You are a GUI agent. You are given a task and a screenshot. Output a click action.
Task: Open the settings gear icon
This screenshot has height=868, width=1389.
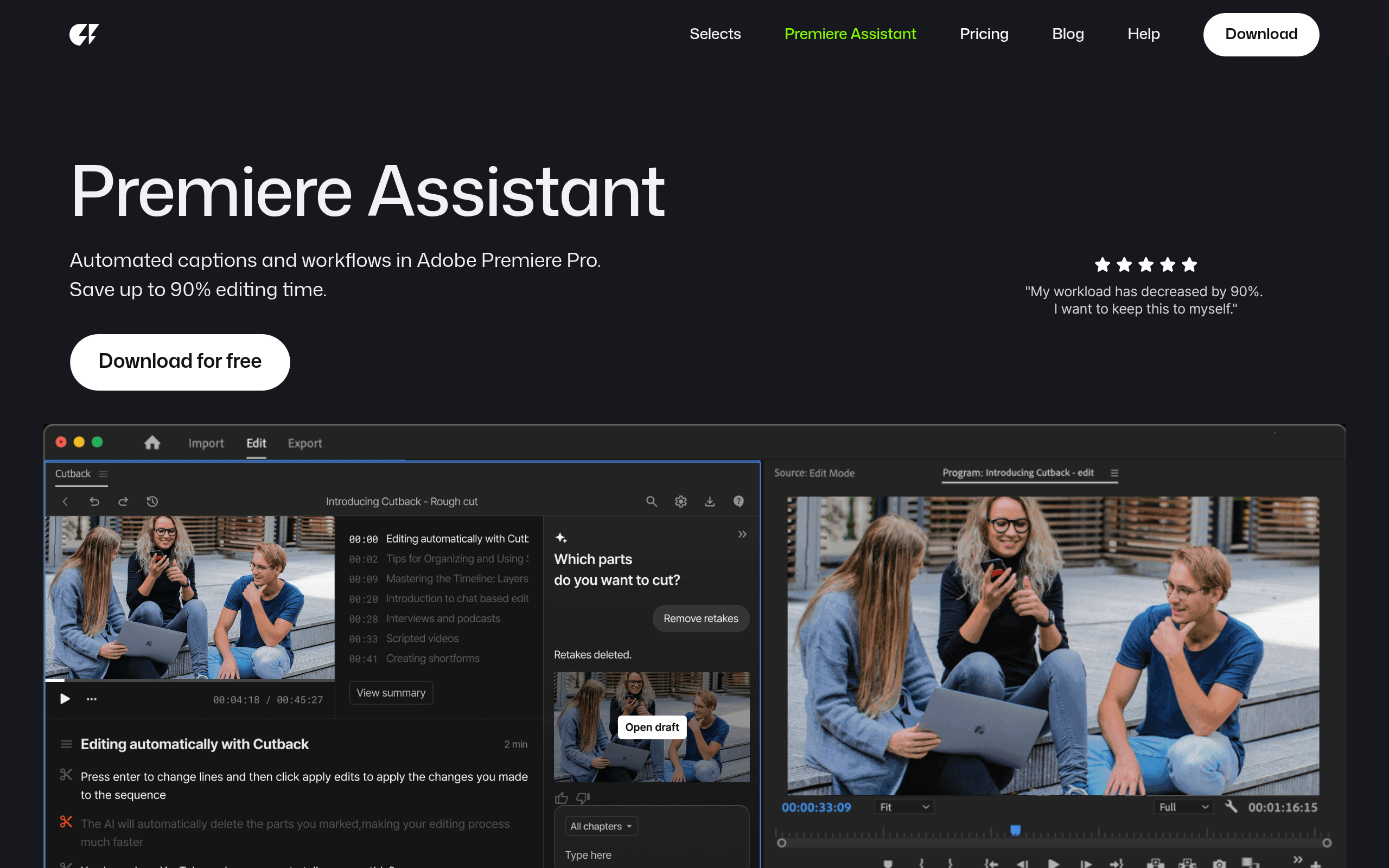pyautogui.click(x=681, y=502)
